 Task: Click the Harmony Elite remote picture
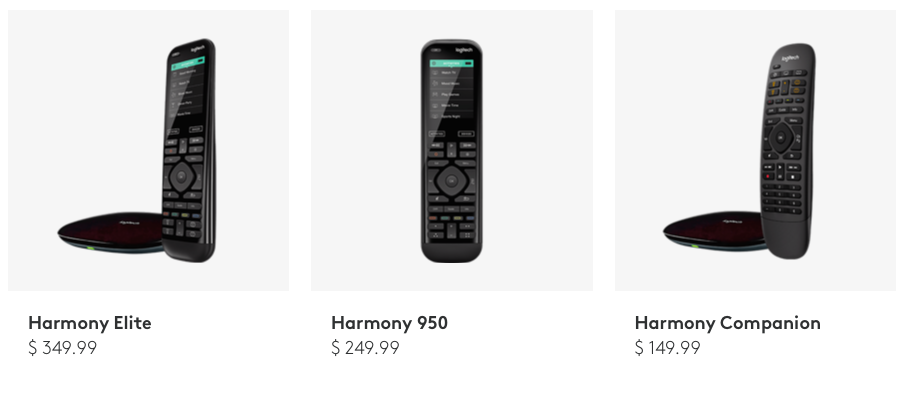[189, 150]
